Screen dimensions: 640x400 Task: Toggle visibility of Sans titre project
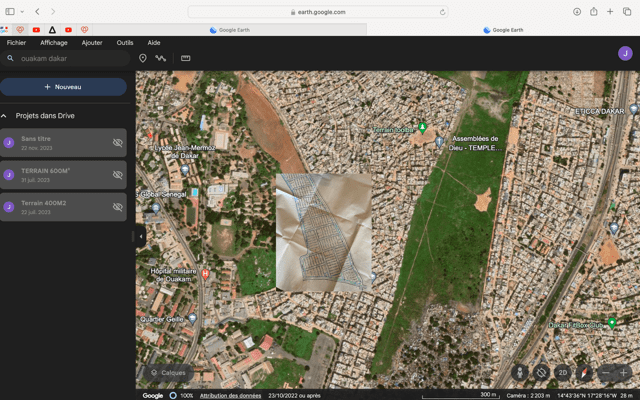point(117,143)
